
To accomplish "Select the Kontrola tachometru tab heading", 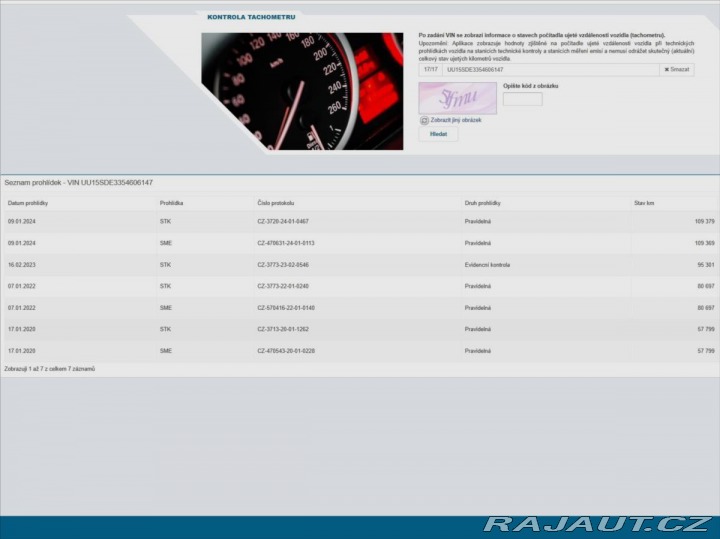I will tap(250, 17).
